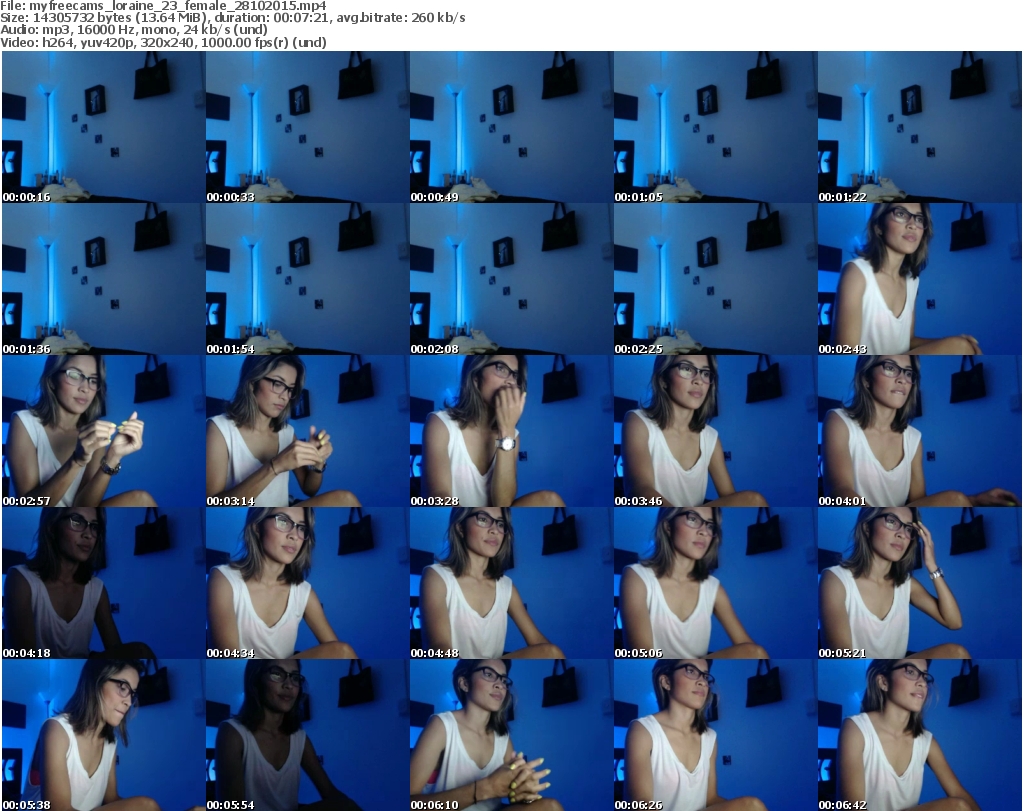Screen dimensions: 1024x811
Task: Click the frame stamped 00:01:36
Action: coord(104,279)
